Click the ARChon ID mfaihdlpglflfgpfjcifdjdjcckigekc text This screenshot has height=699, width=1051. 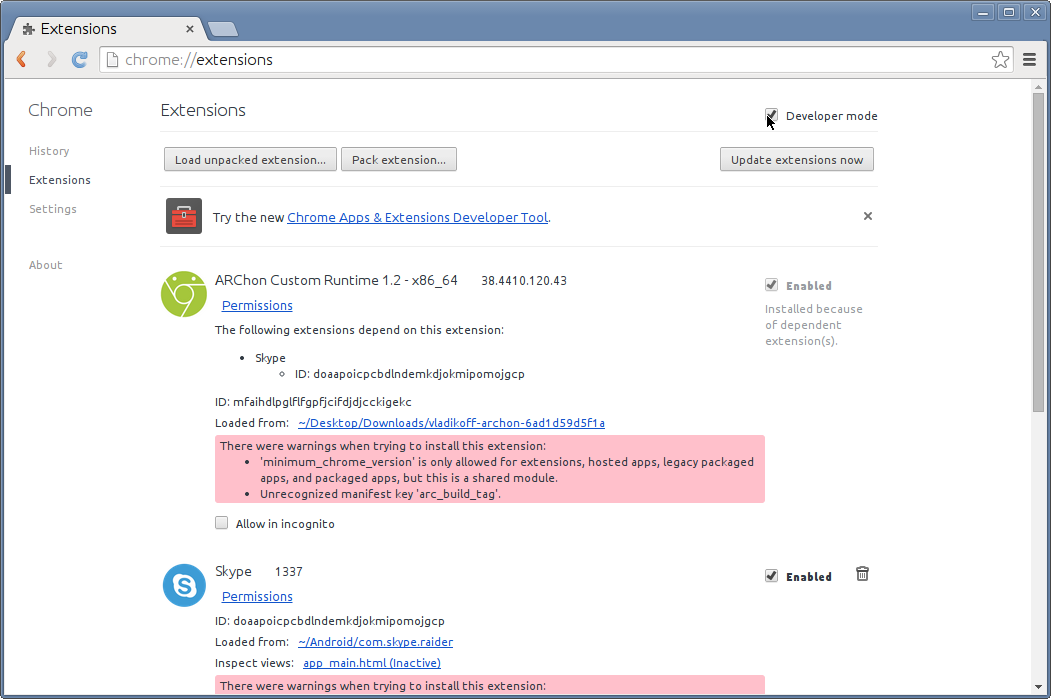pyautogui.click(x=313, y=402)
